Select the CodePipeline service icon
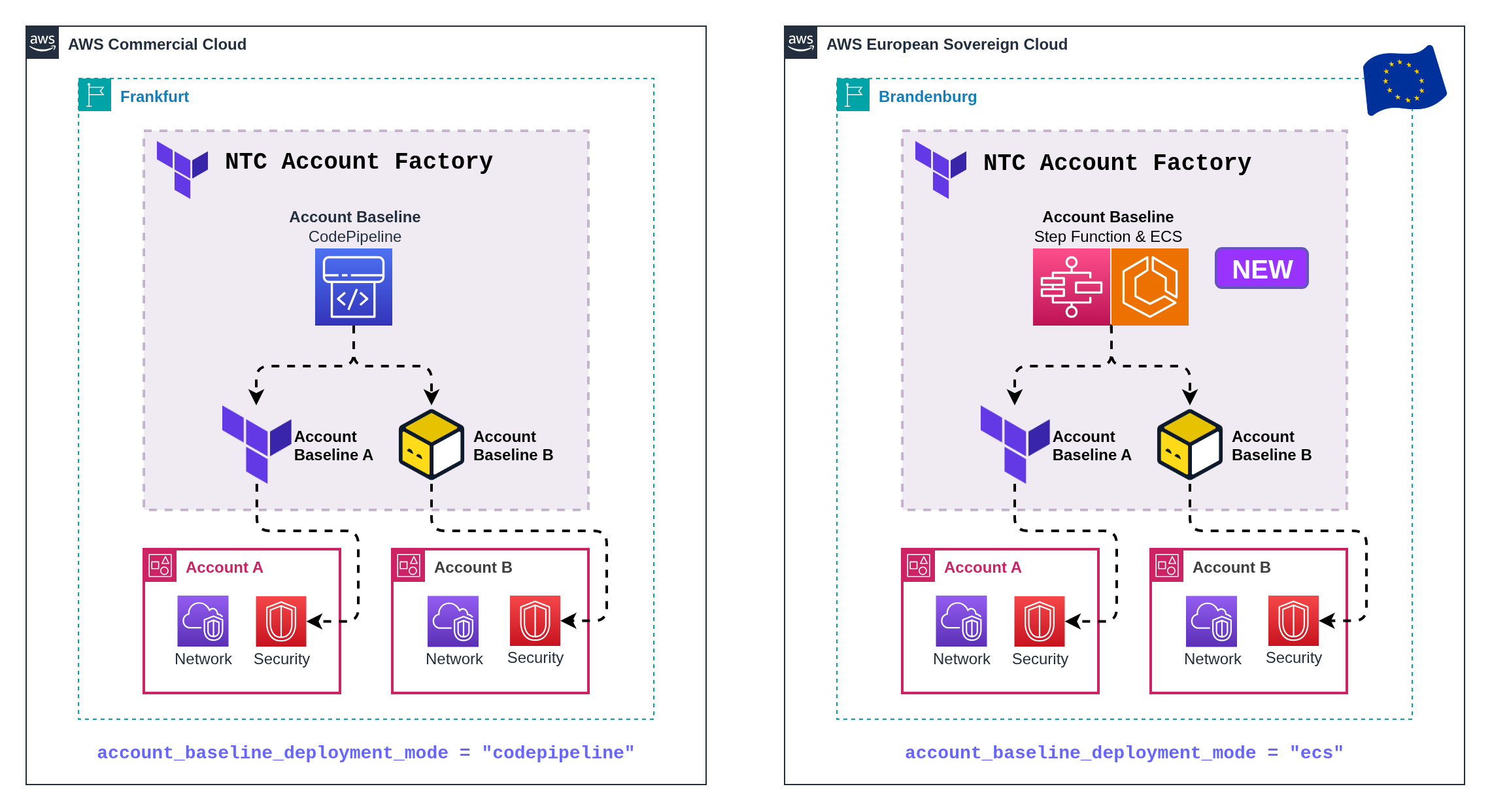The image size is (1492, 812). click(x=354, y=287)
